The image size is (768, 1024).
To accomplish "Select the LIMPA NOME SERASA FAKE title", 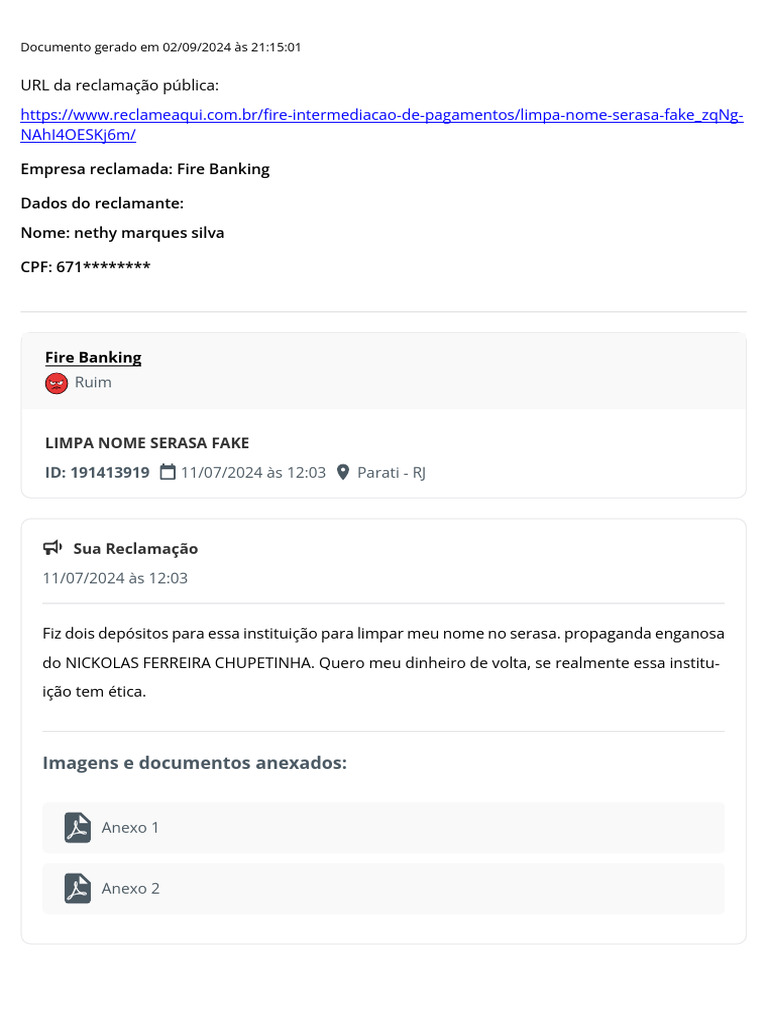I will point(147,443).
